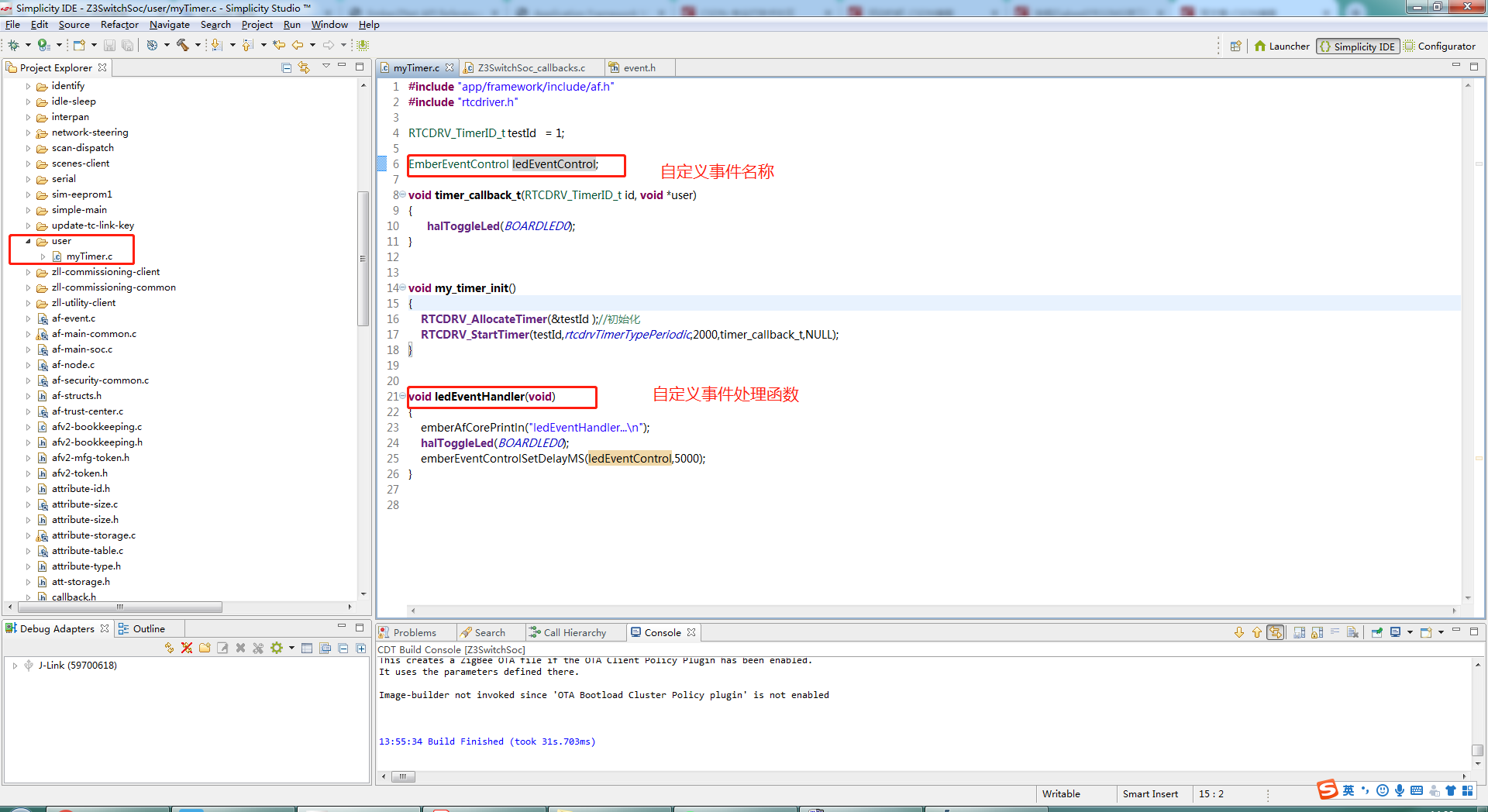1488x812 pixels.
Task: Open the Launcher perspective
Action: click(x=1282, y=46)
